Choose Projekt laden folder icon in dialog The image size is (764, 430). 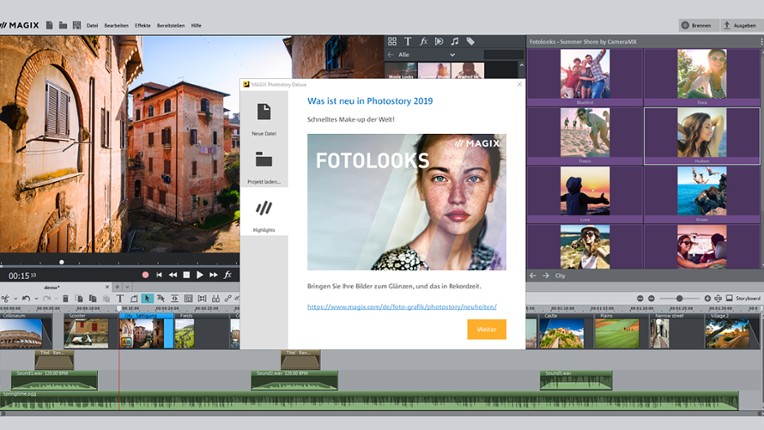coord(264,159)
